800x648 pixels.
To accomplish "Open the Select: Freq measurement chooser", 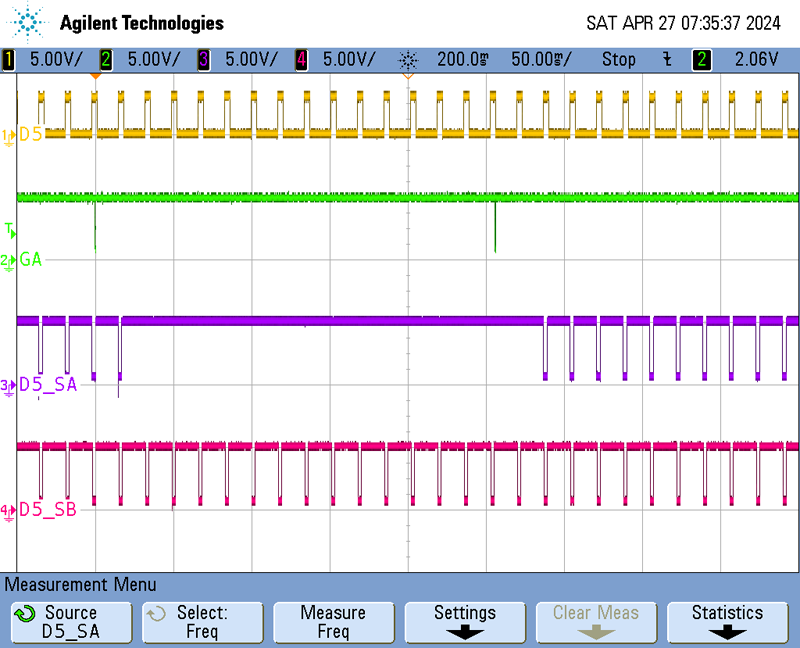I will (x=202, y=621).
